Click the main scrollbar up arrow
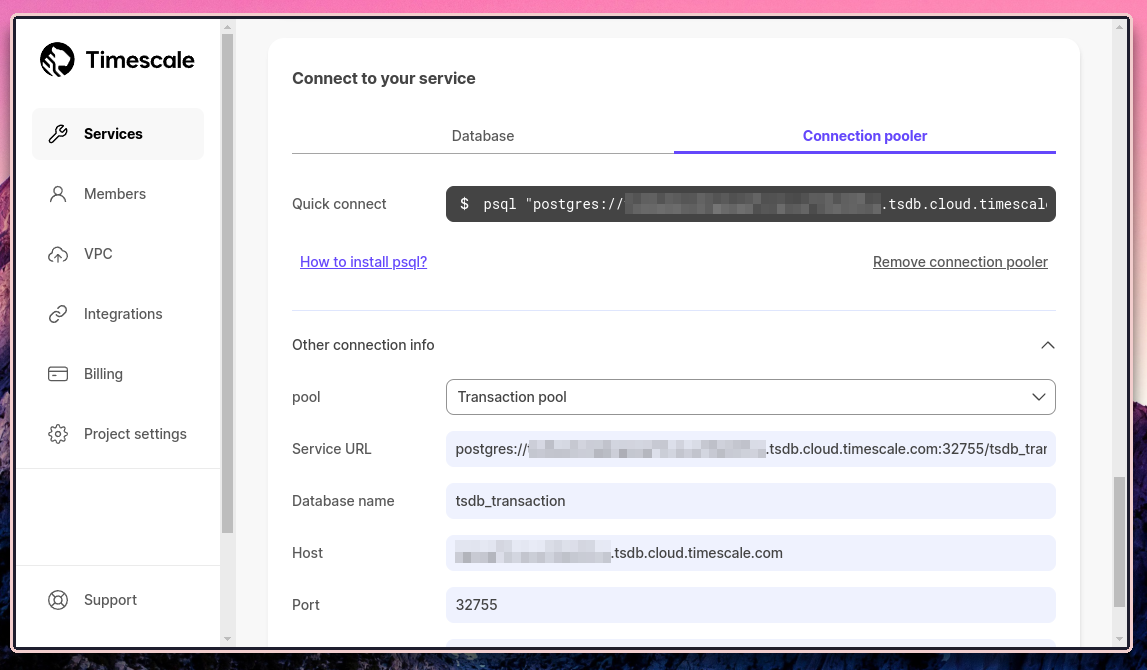1147x670 pixels. coord(1119,27)
